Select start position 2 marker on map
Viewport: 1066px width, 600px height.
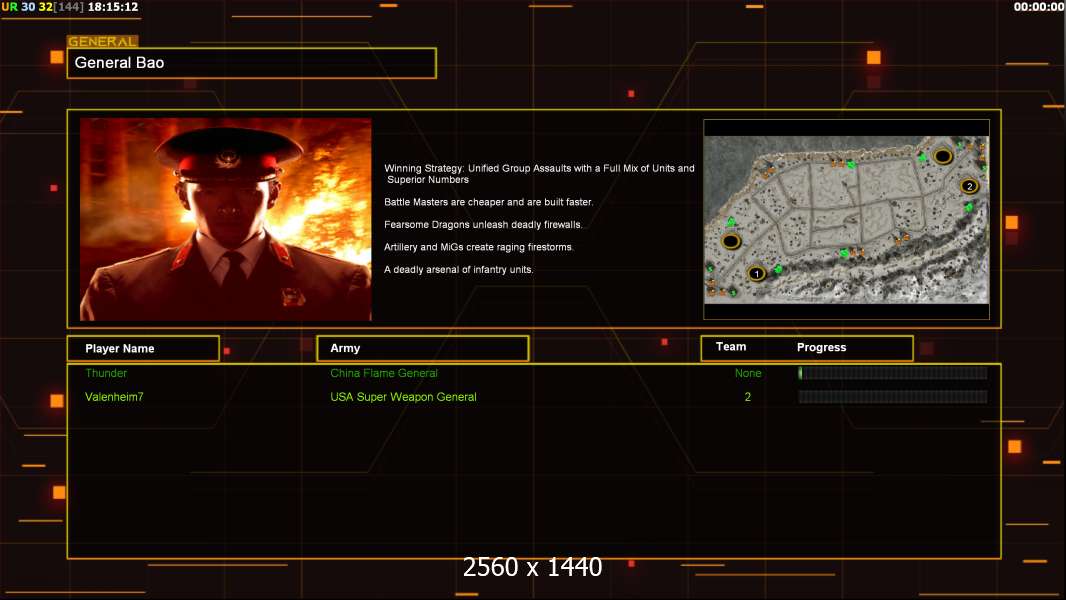click(x=970, y=186)
